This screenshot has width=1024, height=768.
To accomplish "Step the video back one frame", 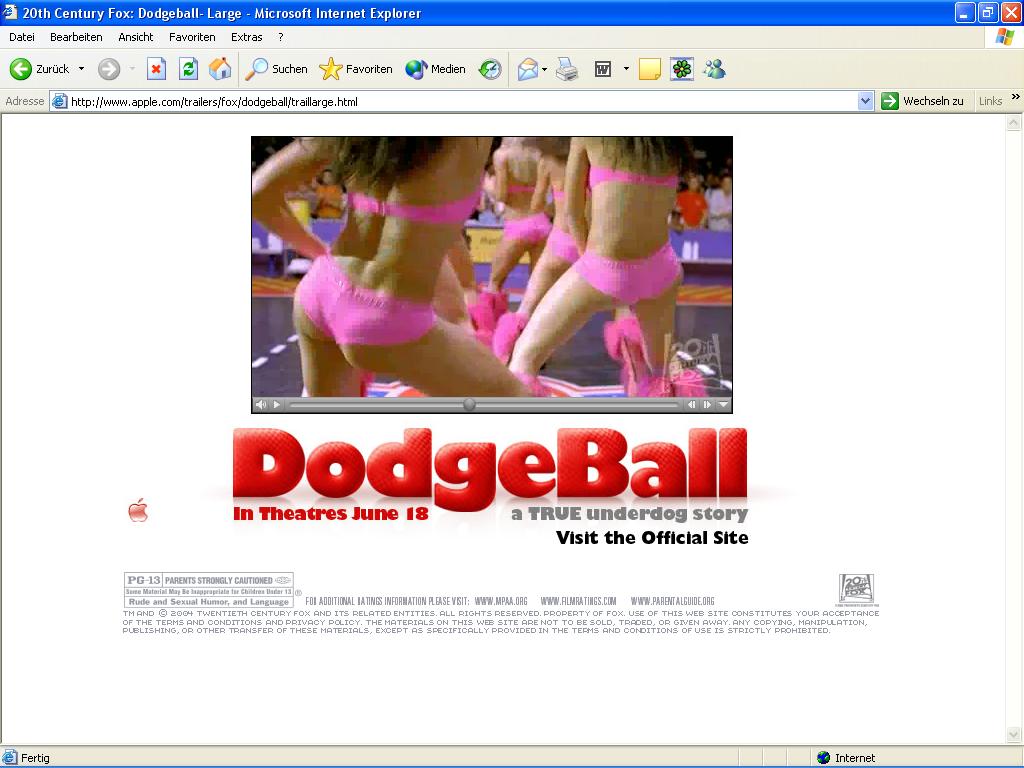I will coord(691,405).
